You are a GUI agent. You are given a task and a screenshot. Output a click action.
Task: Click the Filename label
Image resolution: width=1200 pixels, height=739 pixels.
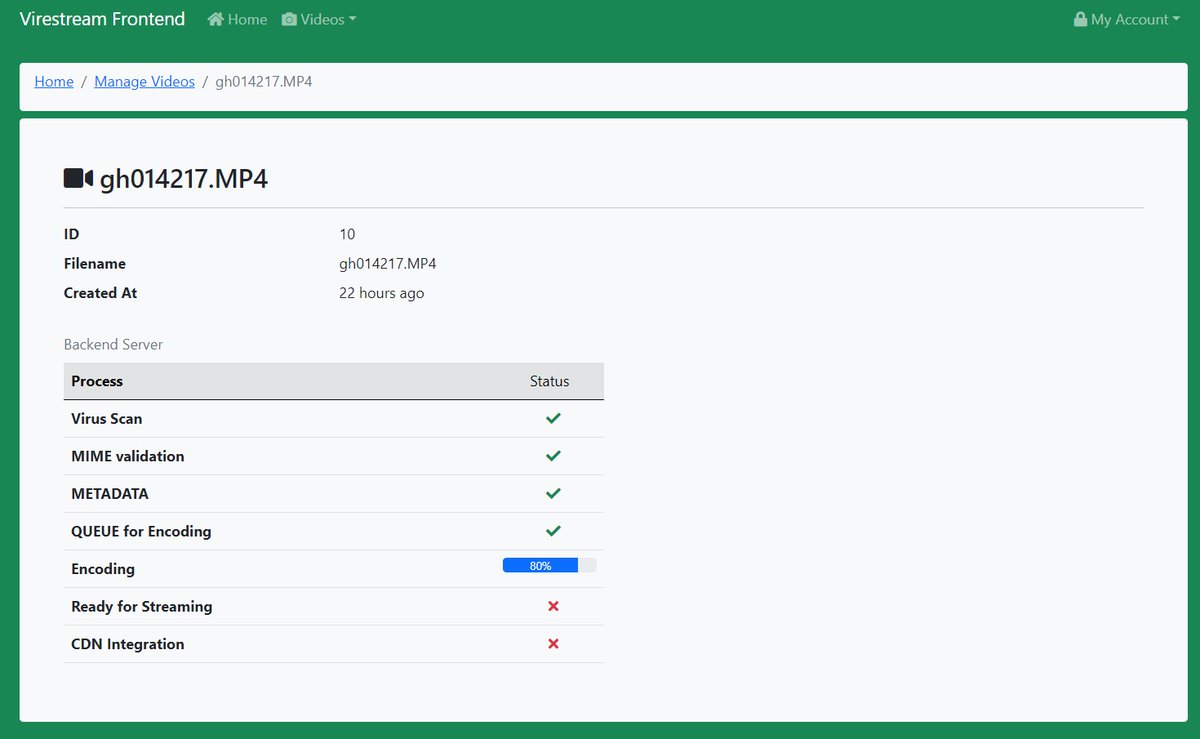(x=95, y=264)
